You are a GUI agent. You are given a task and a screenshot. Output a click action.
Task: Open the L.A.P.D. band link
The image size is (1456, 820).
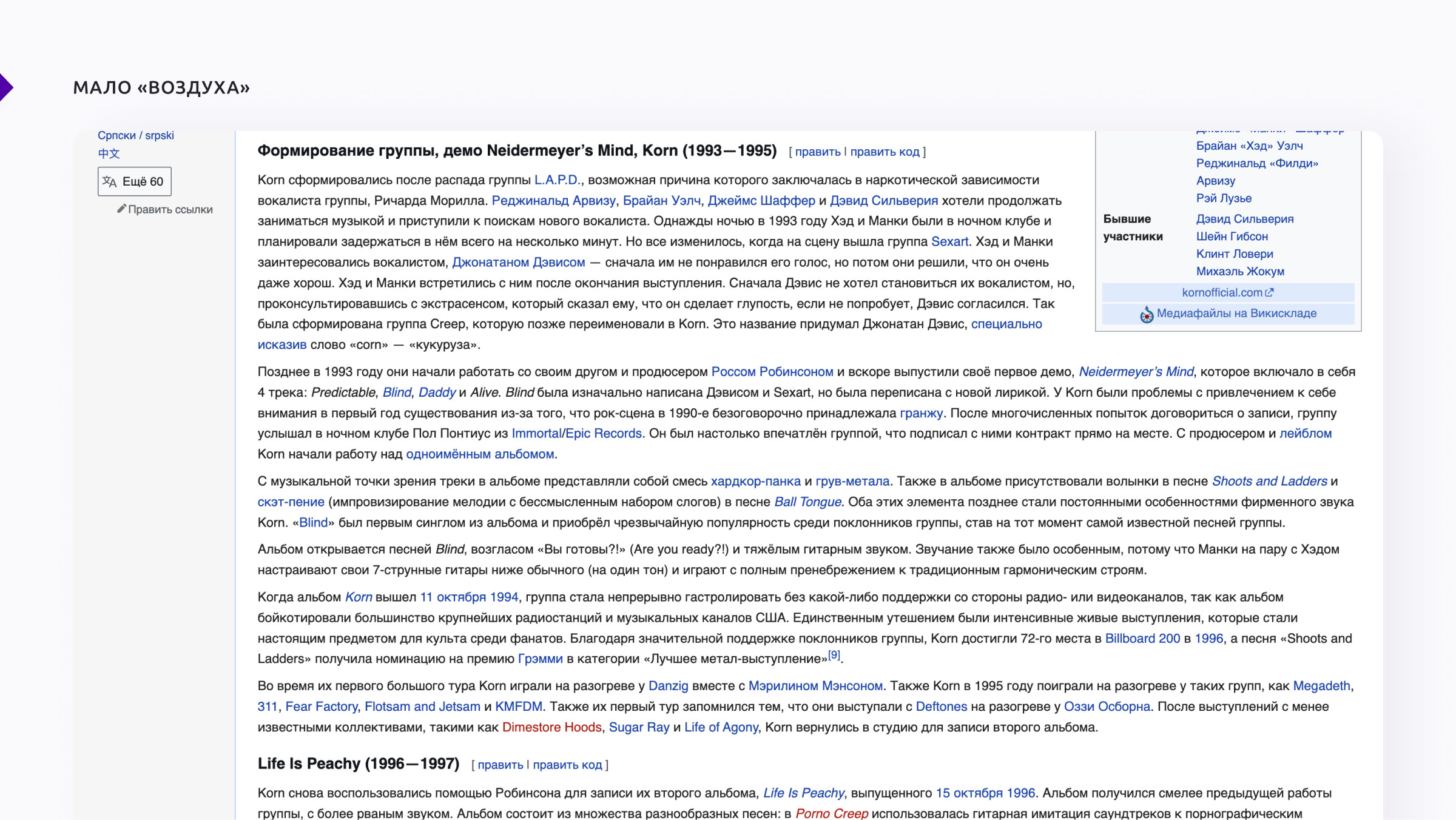557,180
